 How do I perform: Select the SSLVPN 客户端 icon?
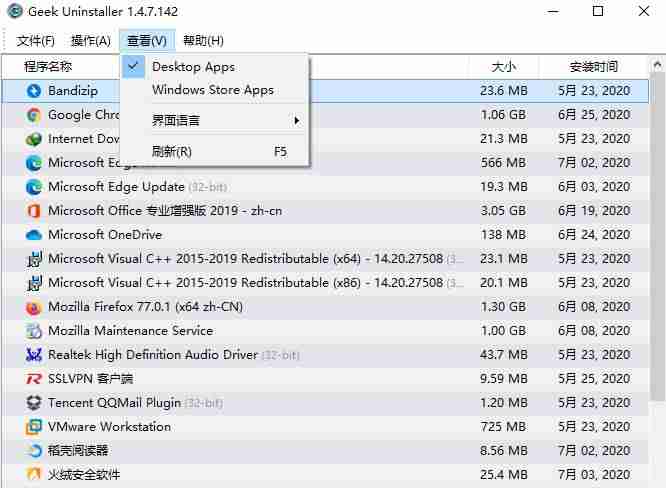click(x=34, y=379)
